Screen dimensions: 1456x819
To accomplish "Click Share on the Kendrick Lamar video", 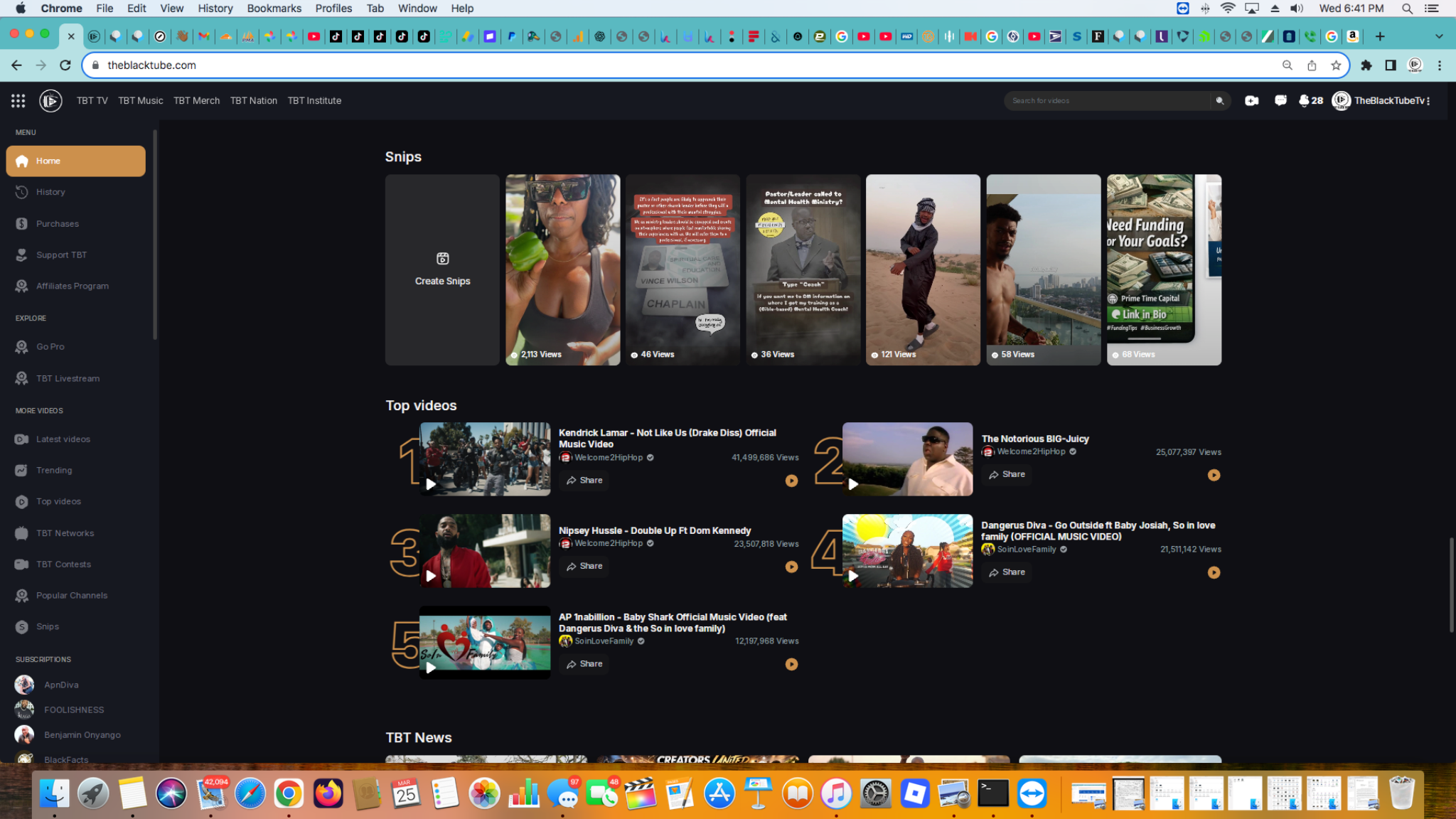I will tap(583, 480).
